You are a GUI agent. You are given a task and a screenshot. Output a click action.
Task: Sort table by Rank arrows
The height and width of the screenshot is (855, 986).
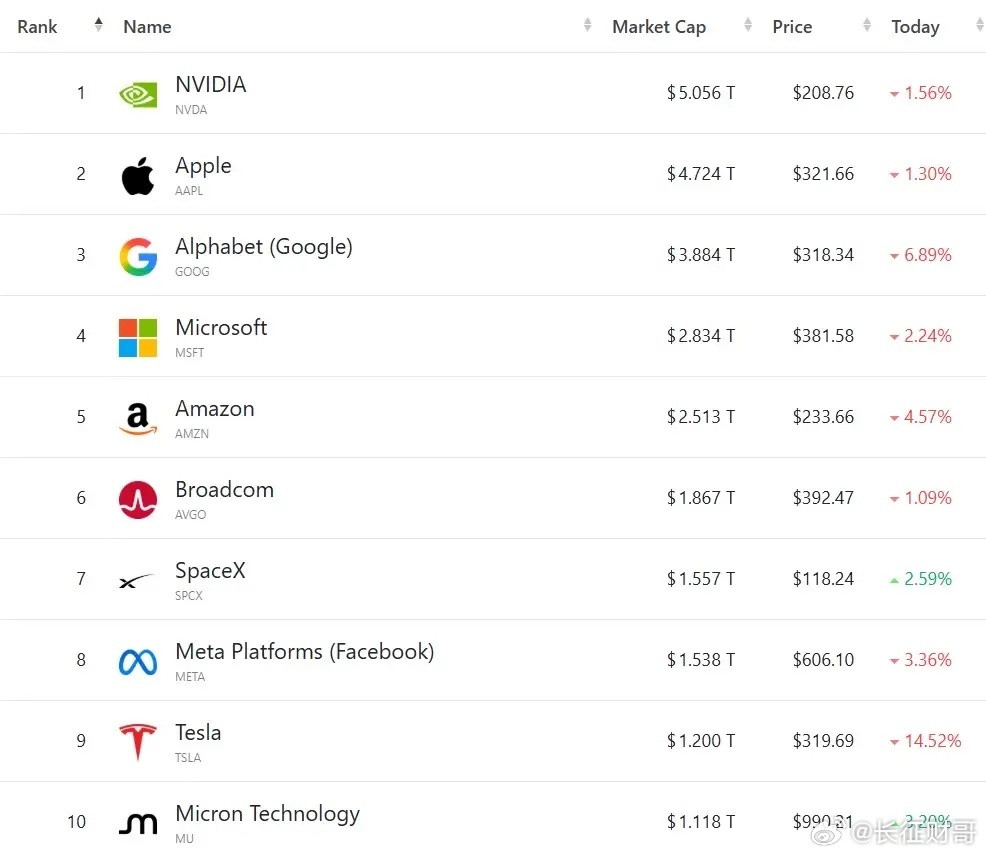point(98,25)
